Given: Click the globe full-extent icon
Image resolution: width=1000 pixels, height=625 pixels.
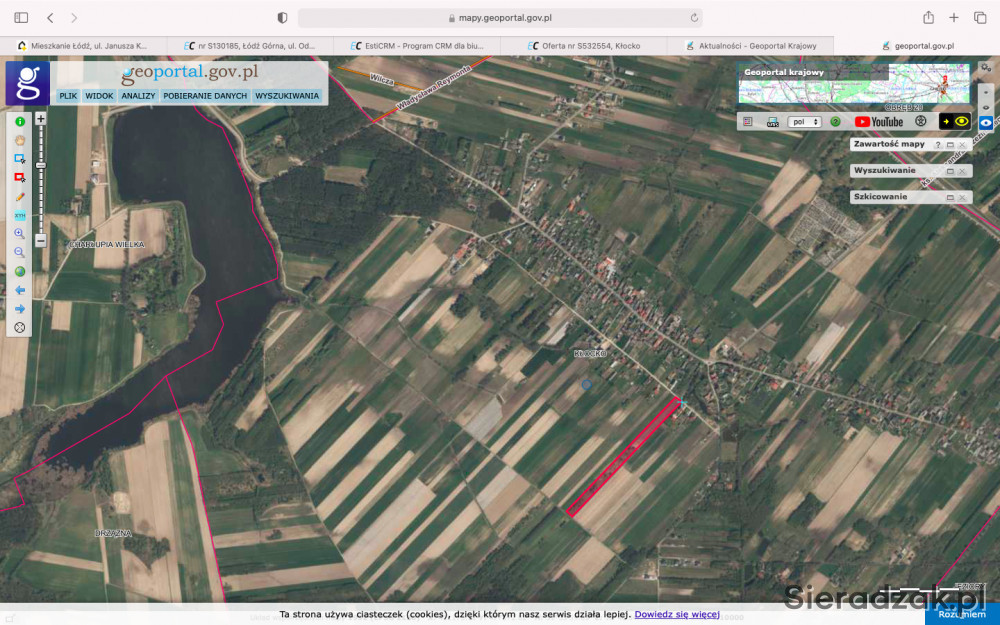Looking at the screenshot, I should click(19, 271).
